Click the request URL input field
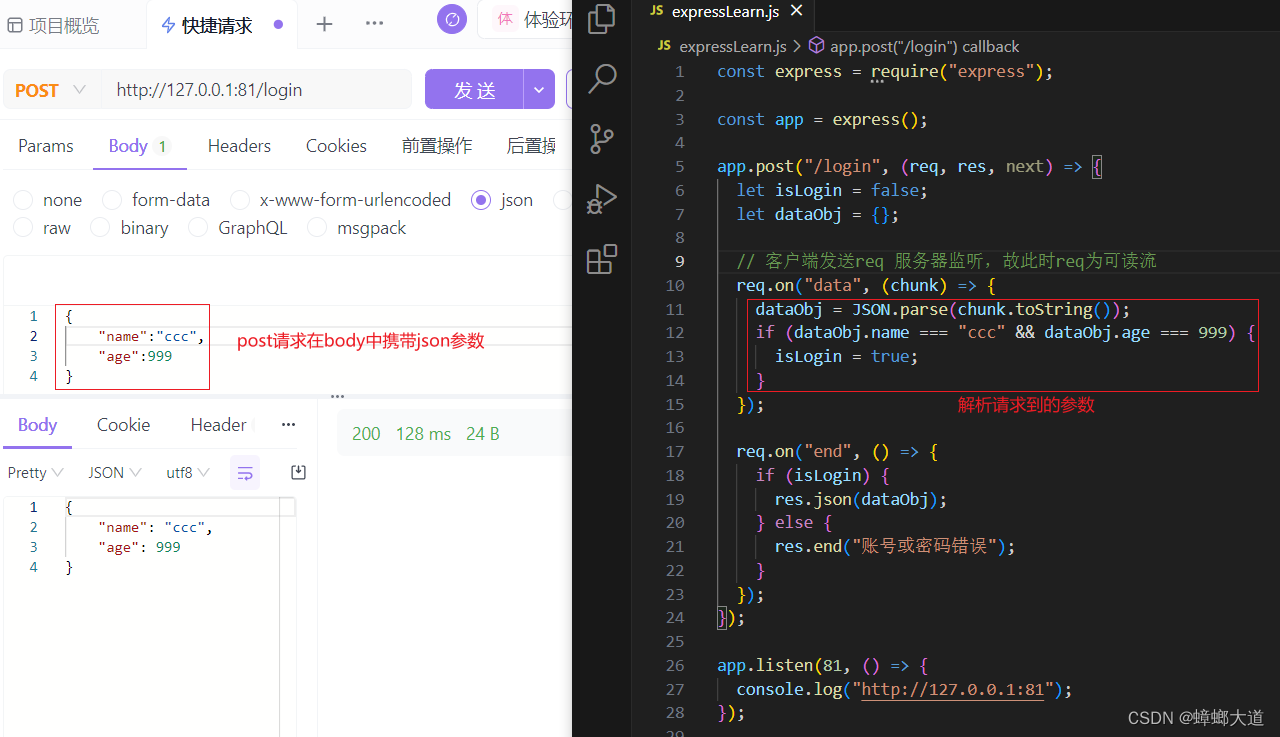Image resolution: width=1280 pixels, height=737 pixels. tap(255, 90)
